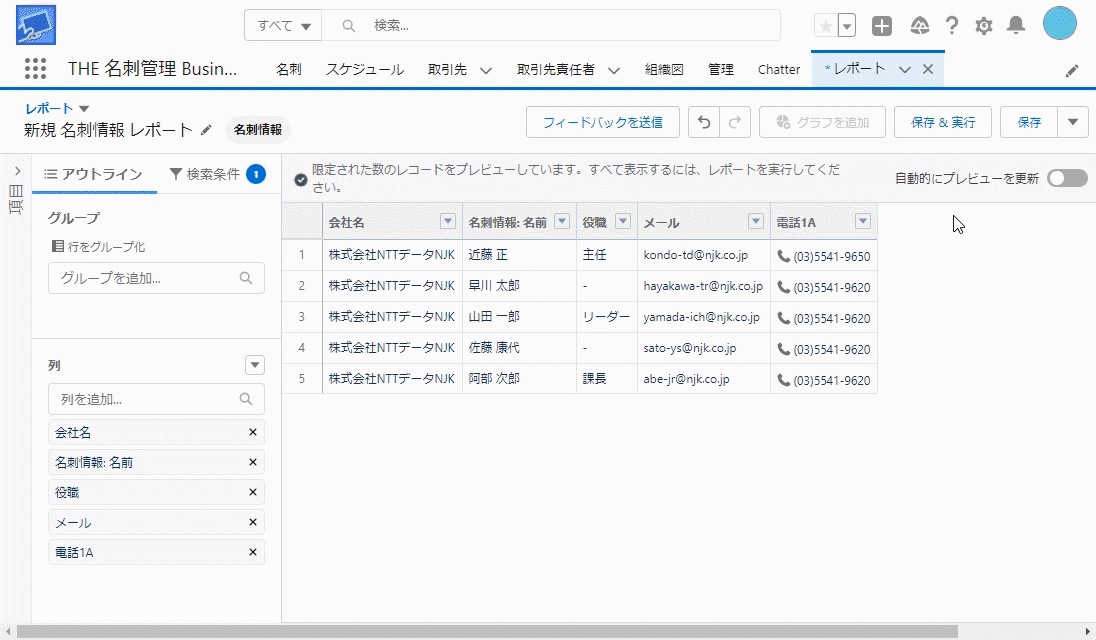Click the 列を追加 input field

click(x=157, y=399)
